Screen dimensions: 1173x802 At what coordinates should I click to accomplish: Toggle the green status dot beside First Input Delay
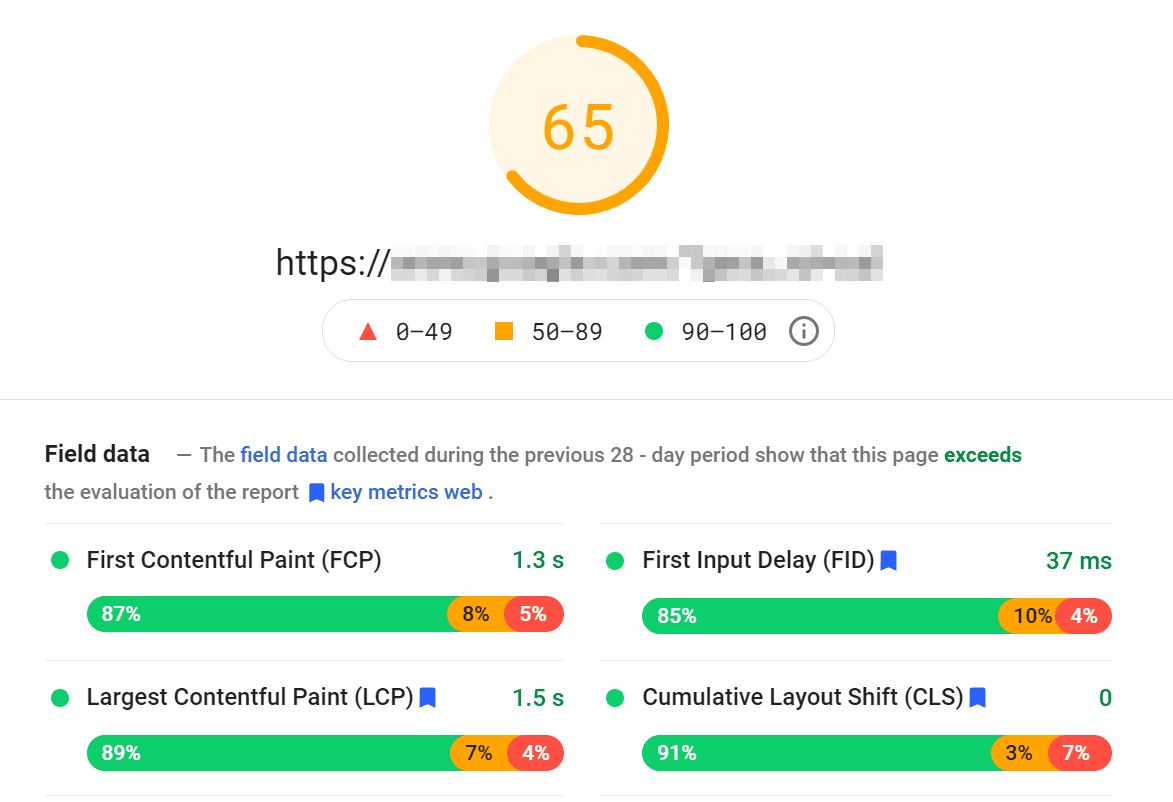pyautogui.click(x=614, y=561)
